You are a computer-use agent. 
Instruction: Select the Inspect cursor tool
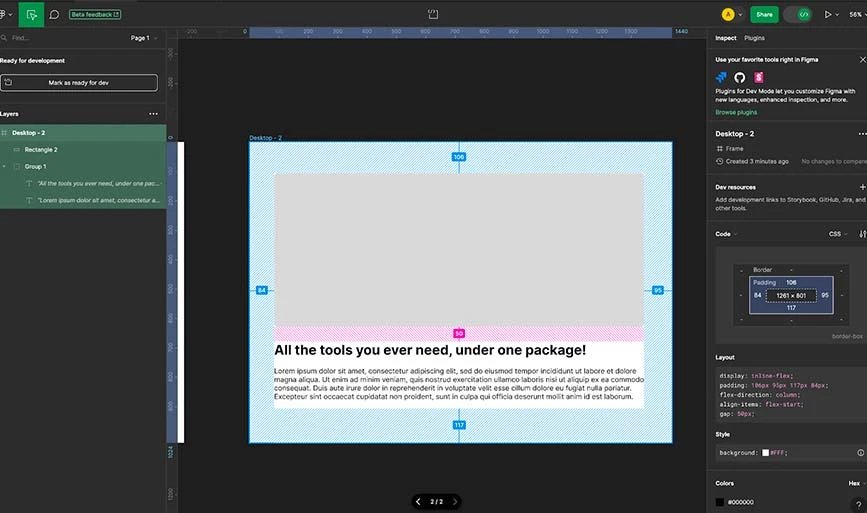click(31, 14)
